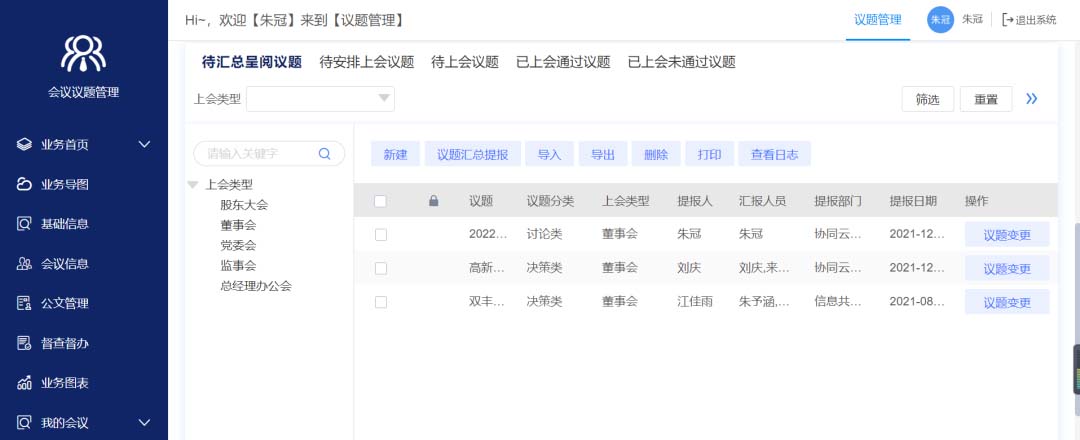Click the search magnifier in keyword box
This screenshot has width=1080, height=440.
324,154
